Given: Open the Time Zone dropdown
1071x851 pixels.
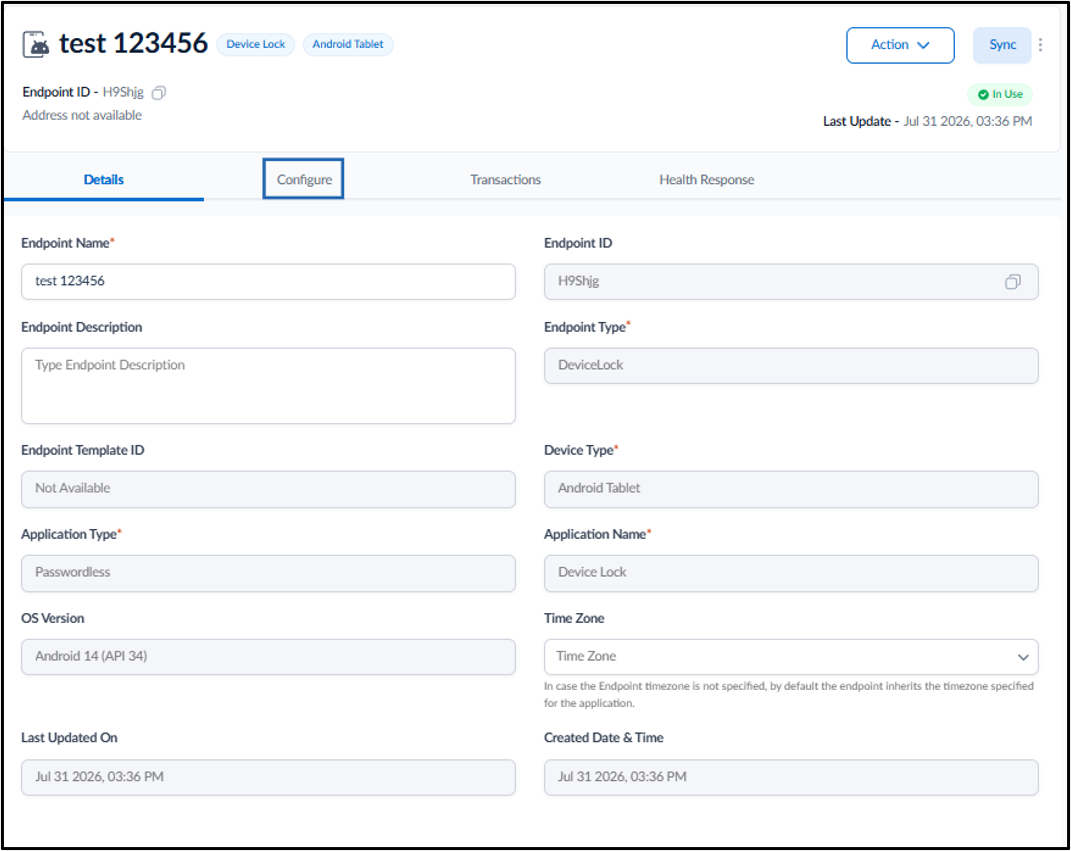Looking at the screenshot, I should coord(791,656).
